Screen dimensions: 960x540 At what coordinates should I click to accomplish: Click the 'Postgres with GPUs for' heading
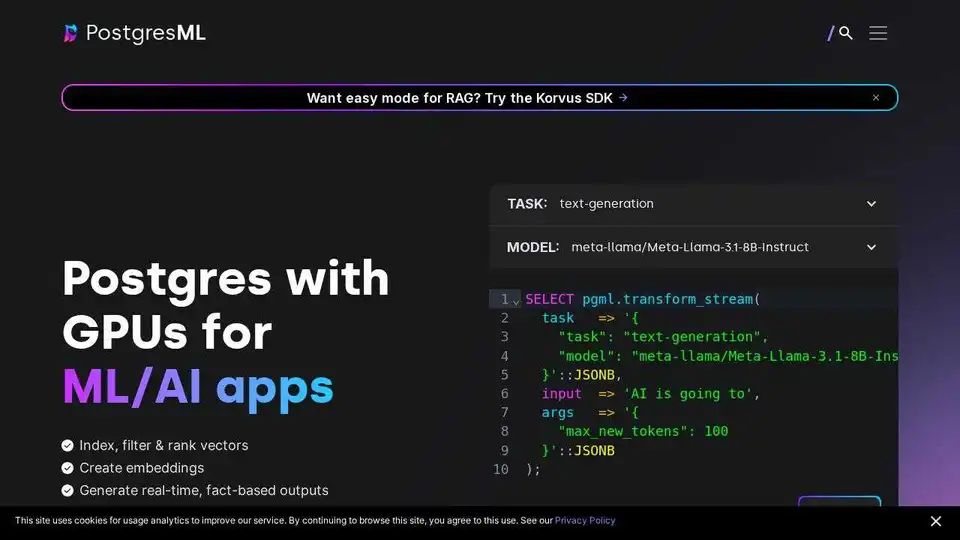(x=226, y=305)
